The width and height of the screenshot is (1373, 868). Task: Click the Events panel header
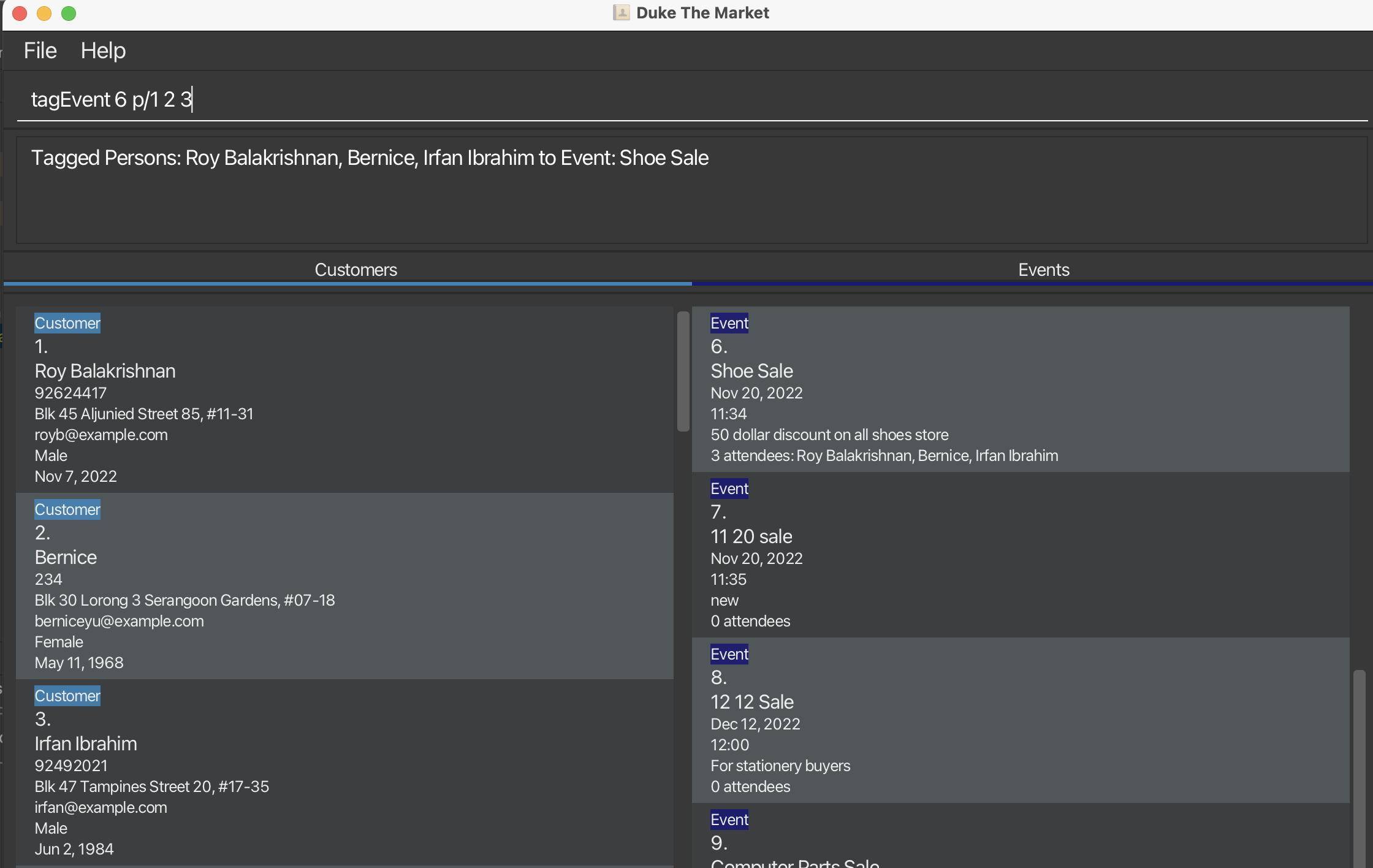click(1043, 270)
